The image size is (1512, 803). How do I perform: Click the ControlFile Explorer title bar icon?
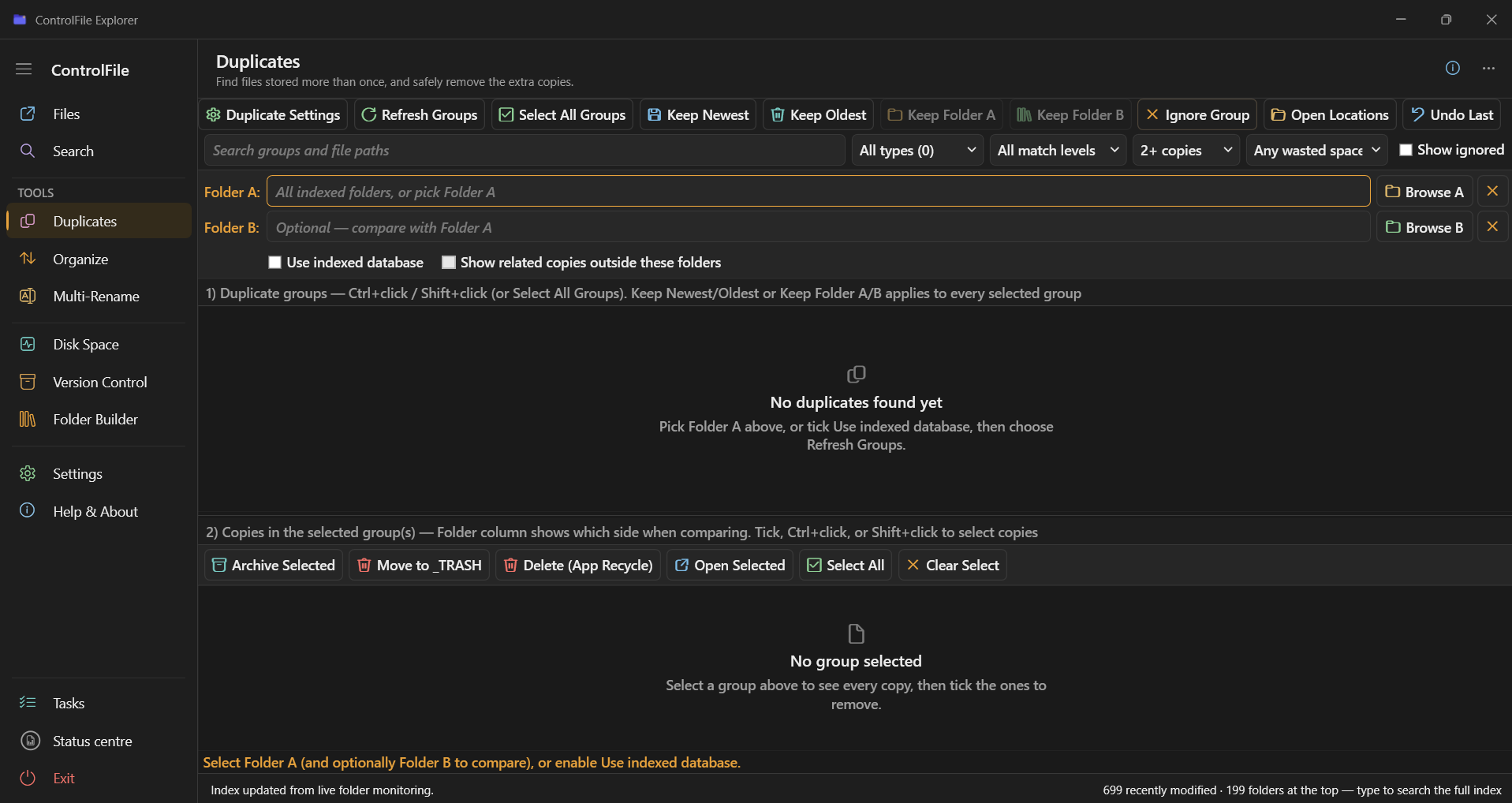[x=20, y=20]
